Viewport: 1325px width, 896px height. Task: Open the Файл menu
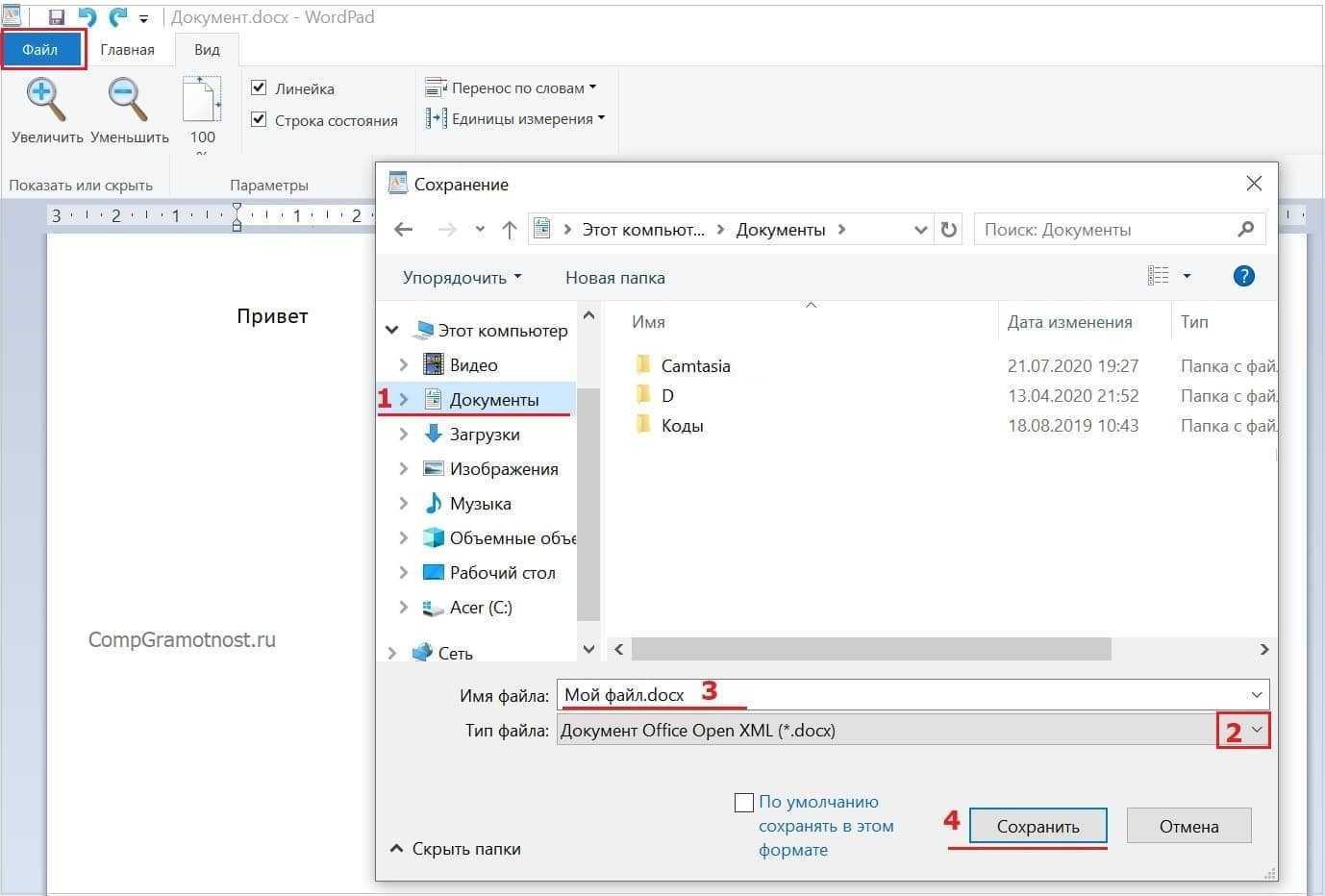pyautogui.click(x=40, y=48)
